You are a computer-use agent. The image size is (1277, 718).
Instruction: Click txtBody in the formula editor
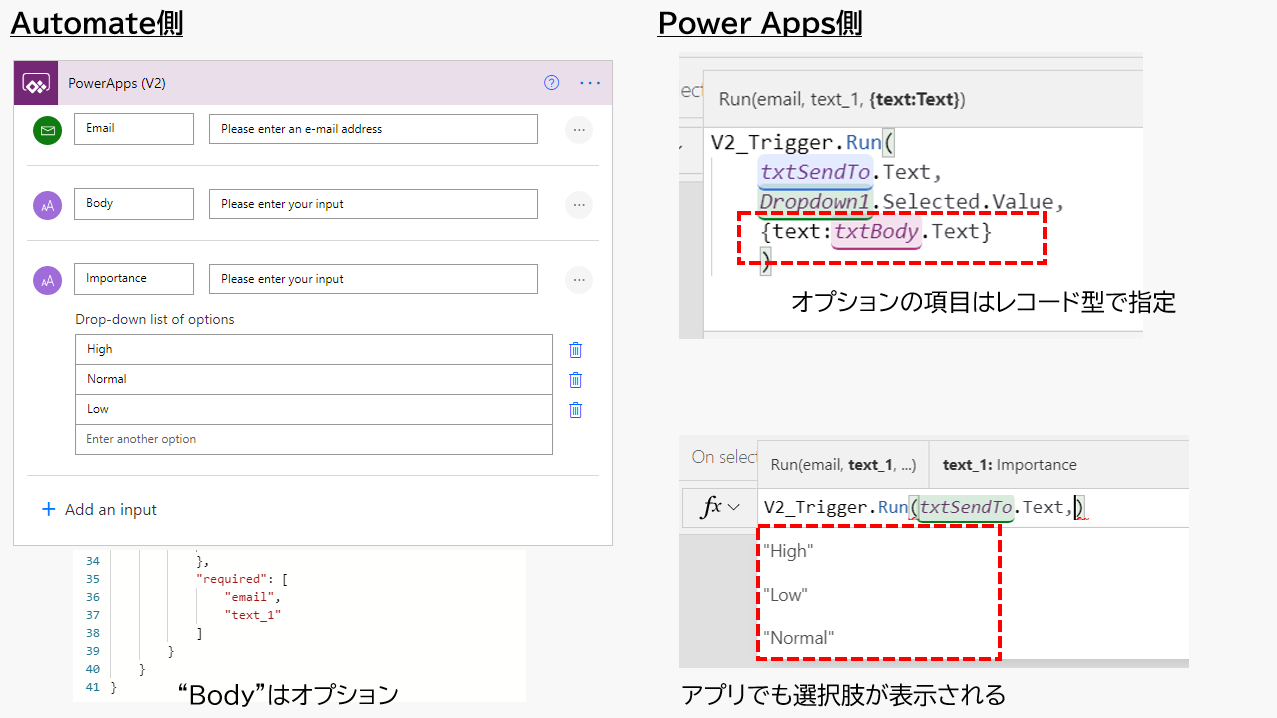pyautogui.click(x=876, y=232)
